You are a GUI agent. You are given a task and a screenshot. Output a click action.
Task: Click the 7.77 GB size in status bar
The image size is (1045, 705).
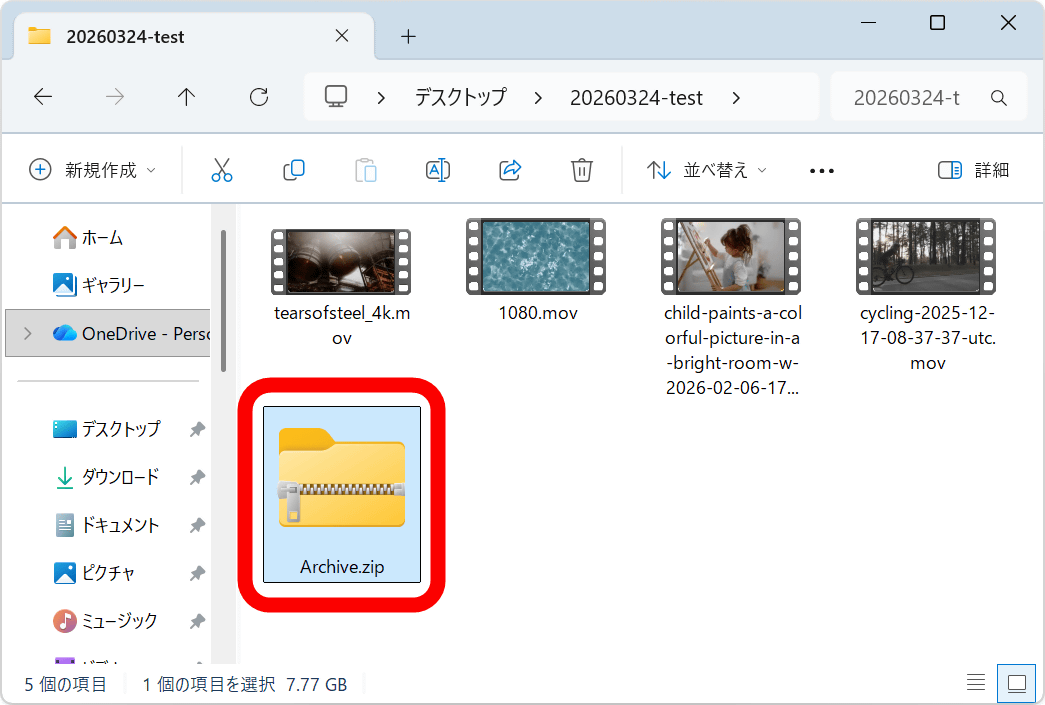(317, 684)
